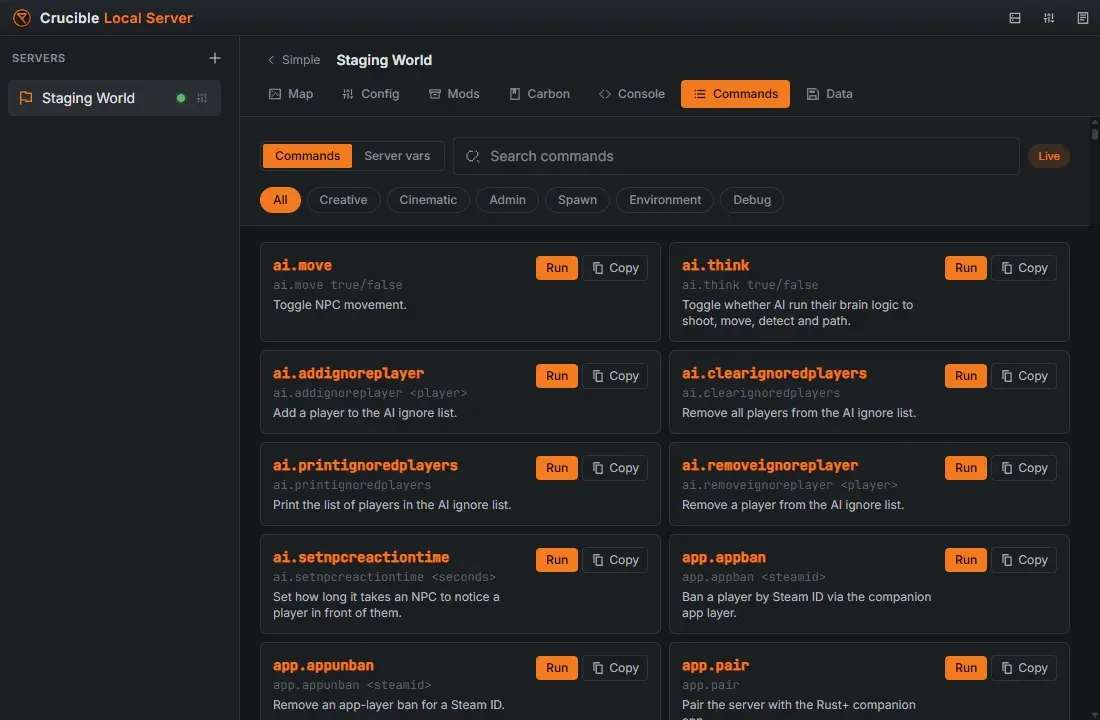The image size is (1100, 720).
Task: Click the 'Toggle NPC movement.' description
Action: coord(340,305)
